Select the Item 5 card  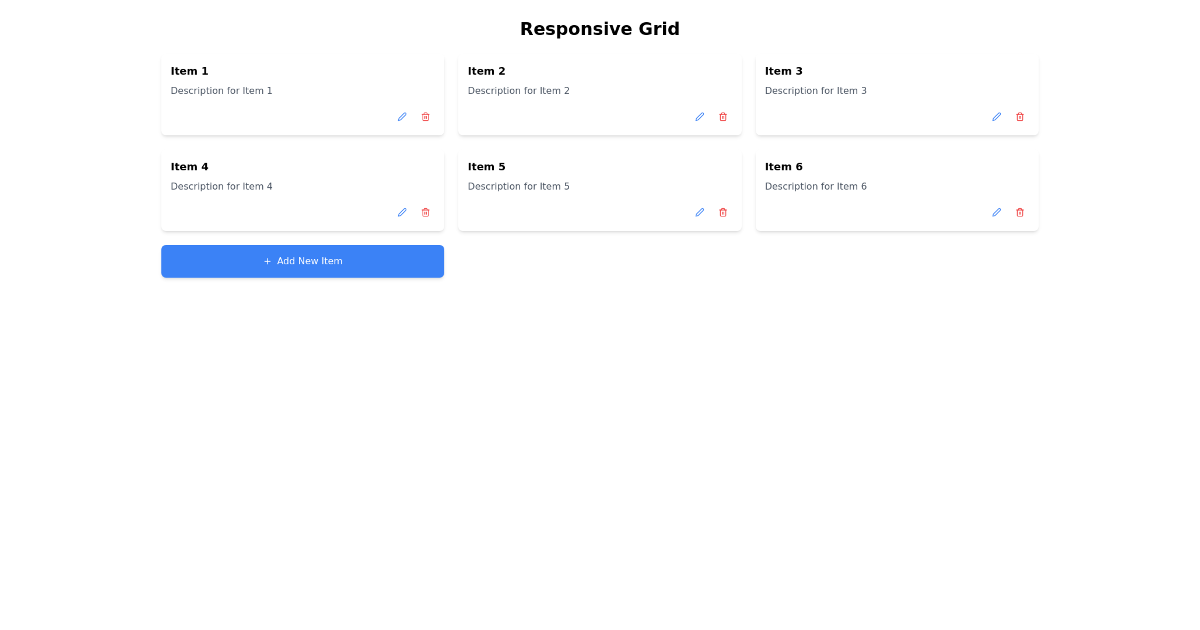tap(599, 190)
